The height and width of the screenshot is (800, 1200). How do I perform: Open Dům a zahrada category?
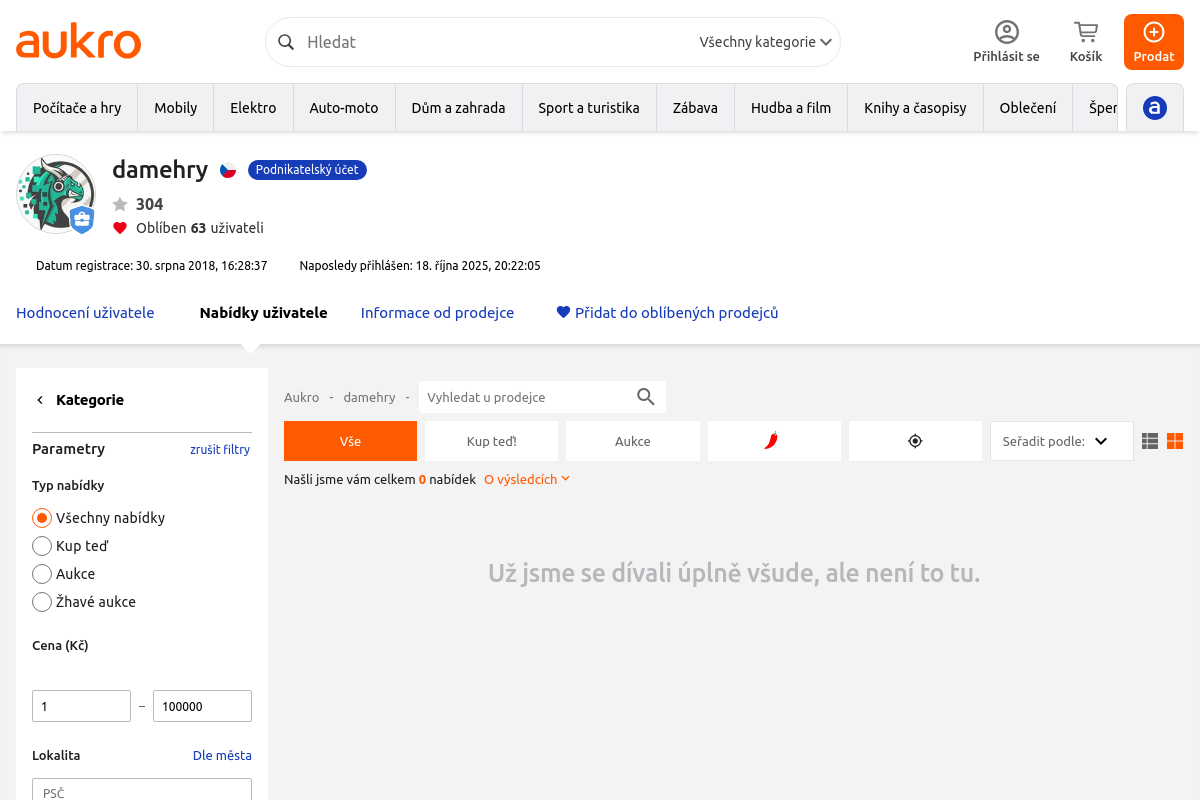pyautogui.click(x=458, y=108)
